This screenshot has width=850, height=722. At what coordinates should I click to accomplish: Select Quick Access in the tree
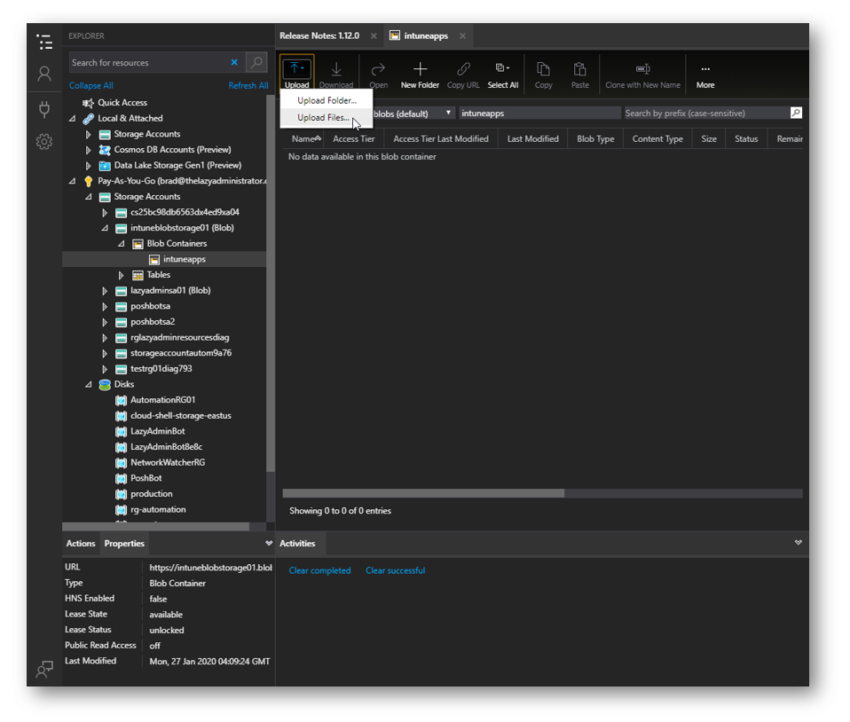click(122, 102)
